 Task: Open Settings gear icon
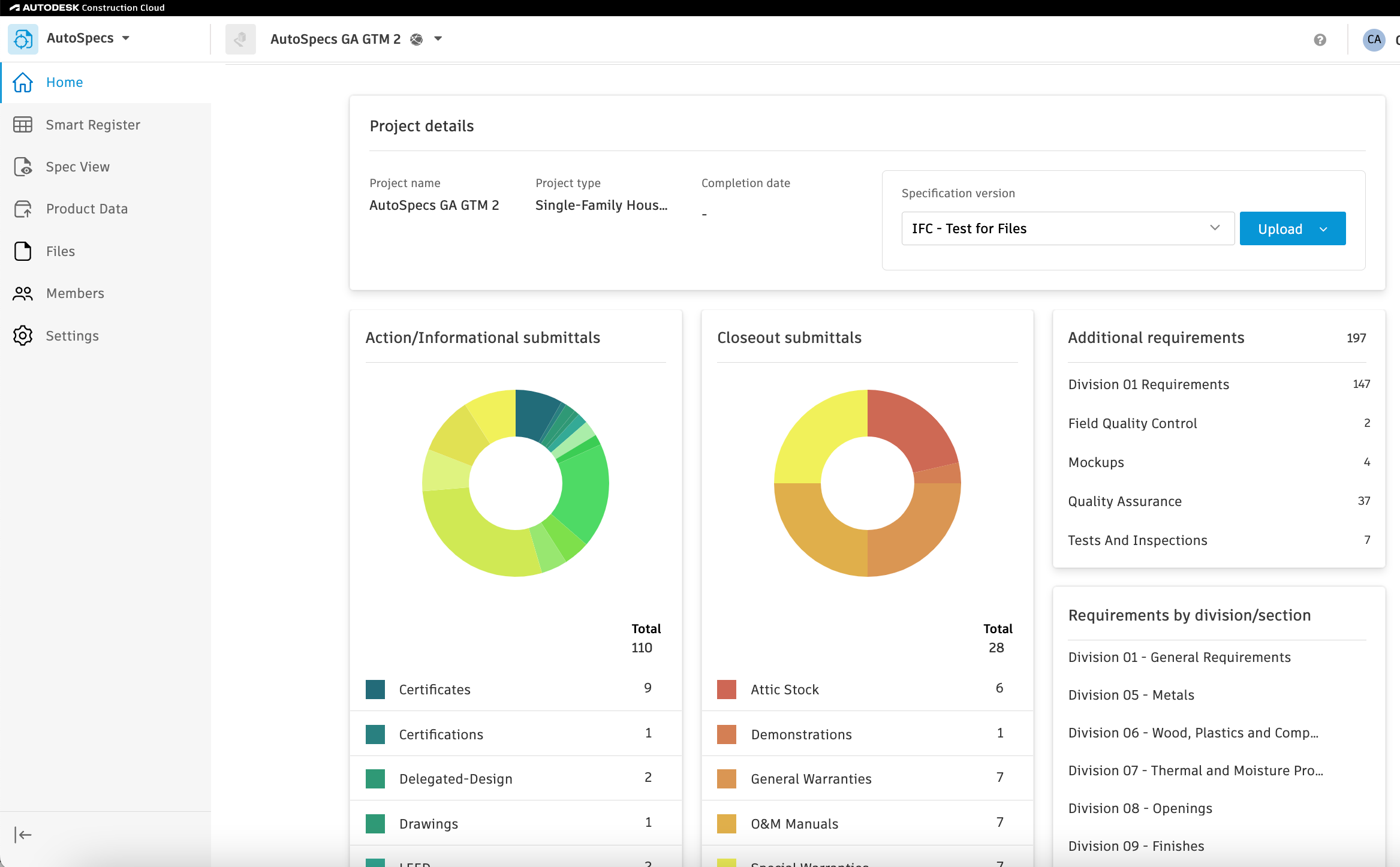coord(23,336)
